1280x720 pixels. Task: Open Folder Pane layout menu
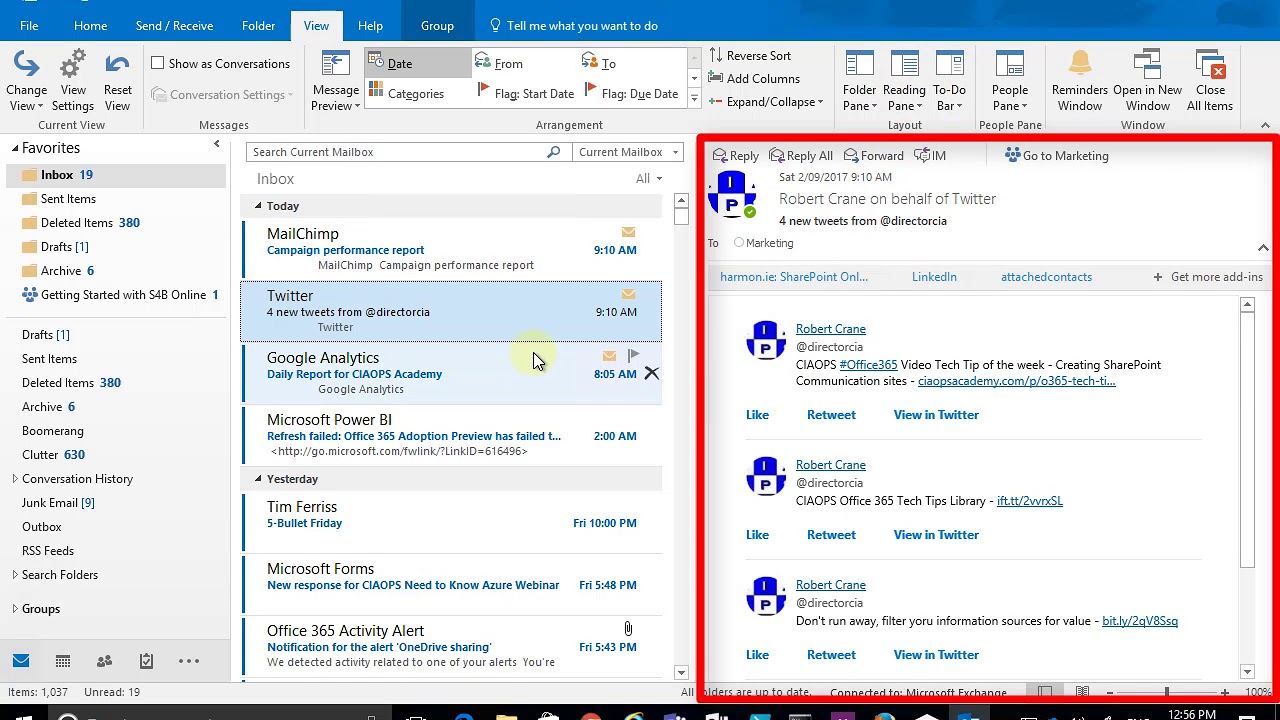click(x=859, y=81)
